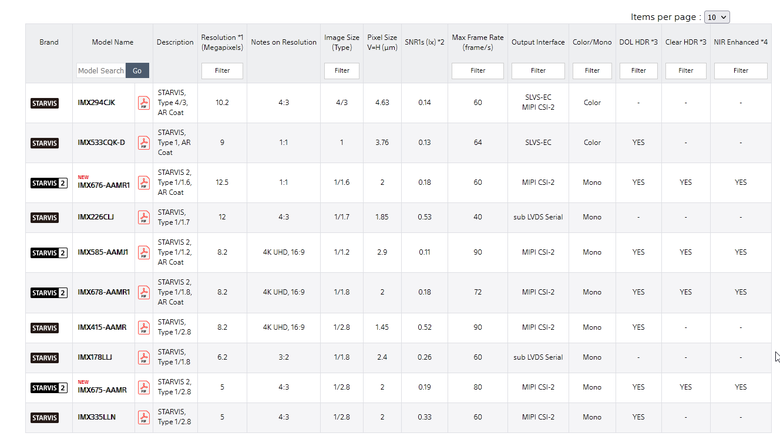Select model name IMX415-AAMR
Screen dimensions: 780x443
click(x=102, y=328)
